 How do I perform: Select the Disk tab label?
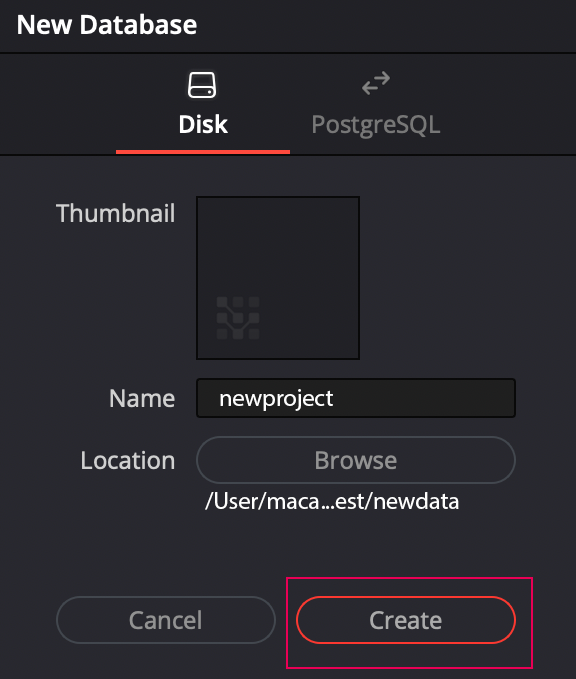pyautogui.click(x=203, y=125)
